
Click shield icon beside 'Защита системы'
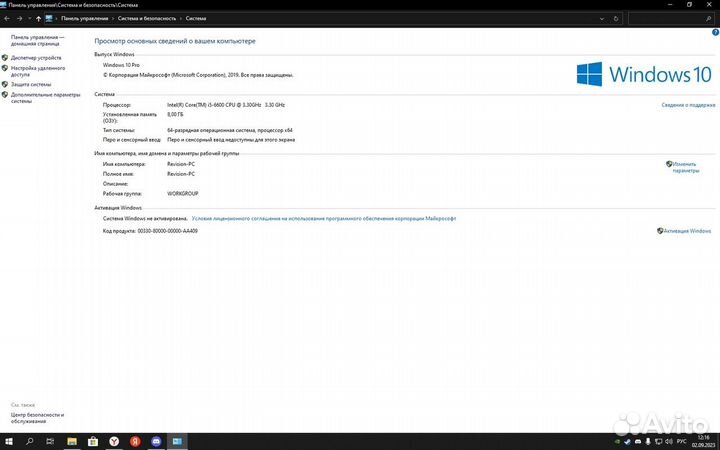[x=5, y=84]
